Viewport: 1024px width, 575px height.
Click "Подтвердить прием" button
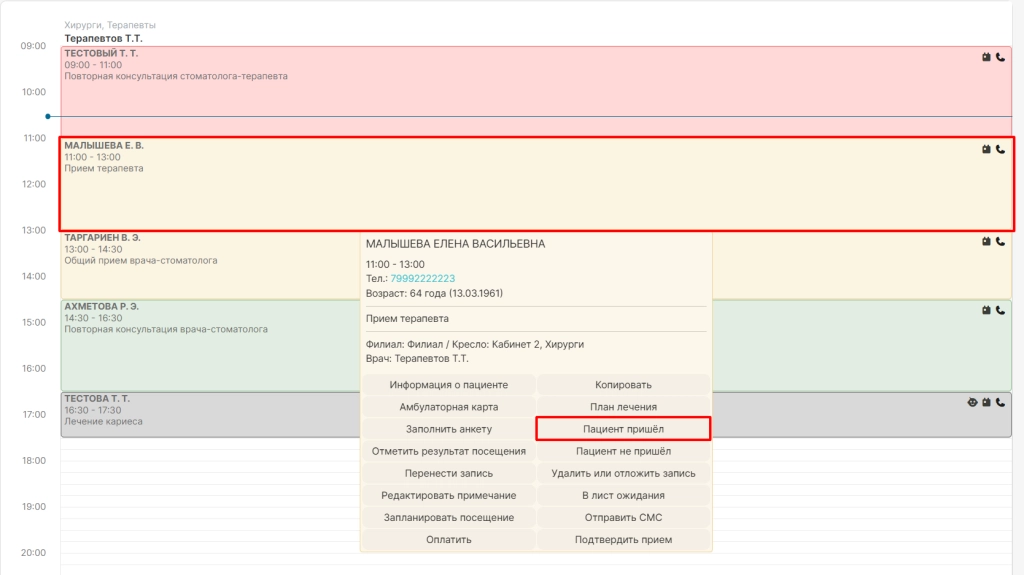623,539
